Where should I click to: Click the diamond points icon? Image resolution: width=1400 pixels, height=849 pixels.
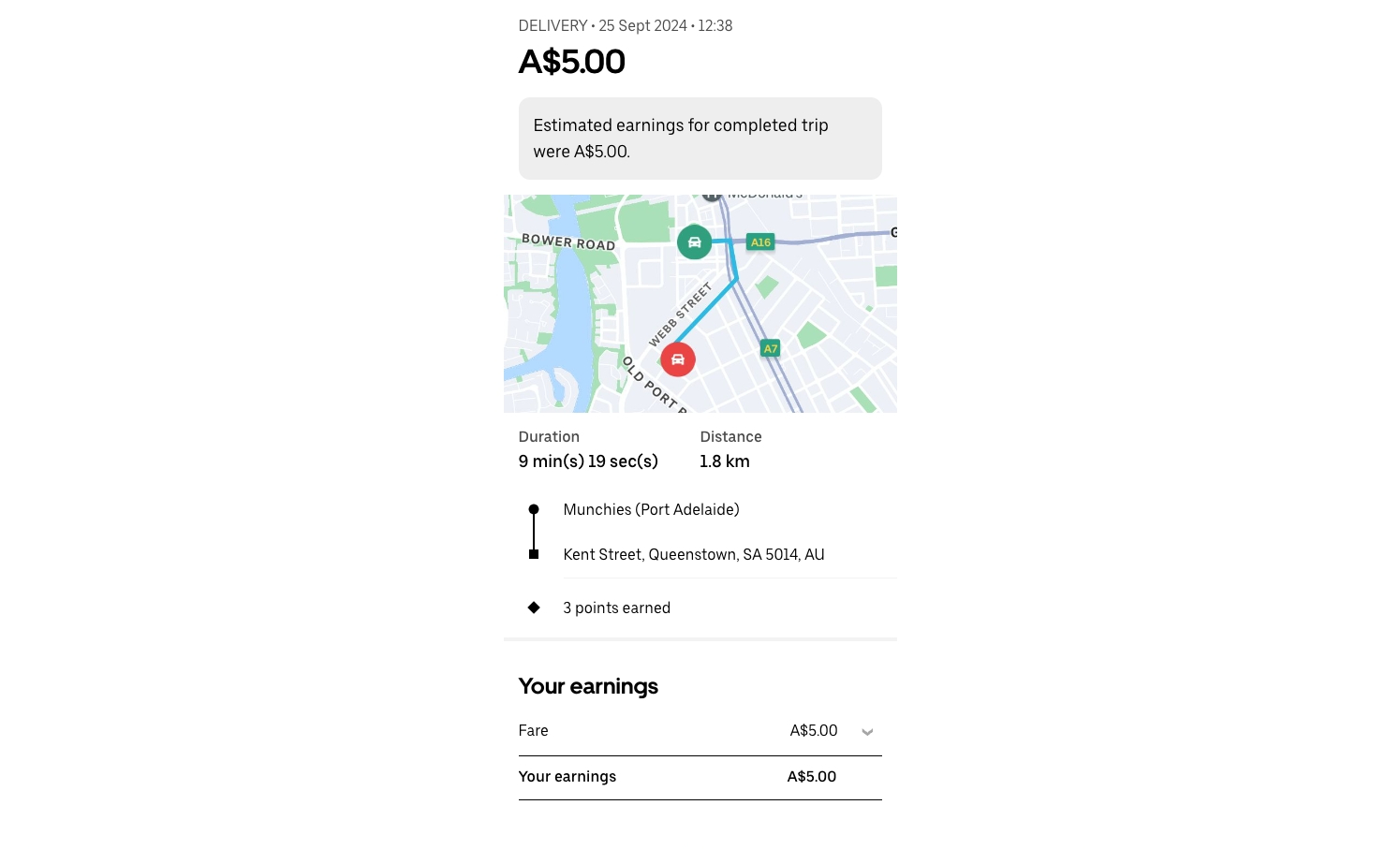tap(534, 607)
